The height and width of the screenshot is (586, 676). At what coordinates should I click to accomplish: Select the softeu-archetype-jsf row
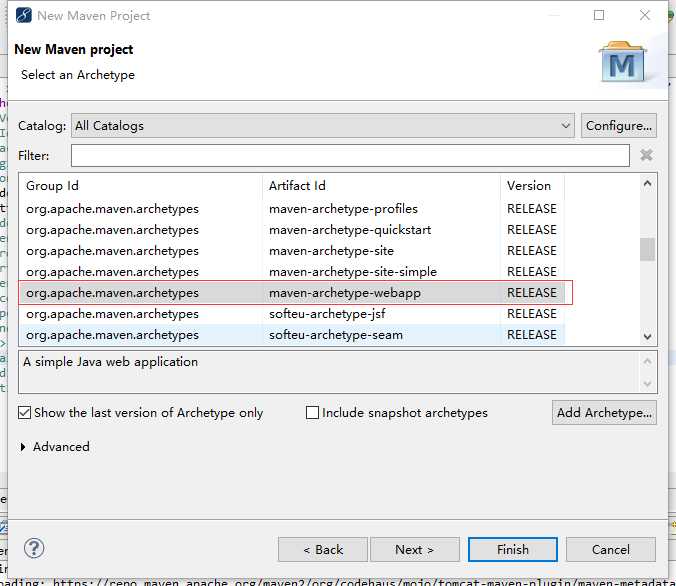[x=292, y=314]
